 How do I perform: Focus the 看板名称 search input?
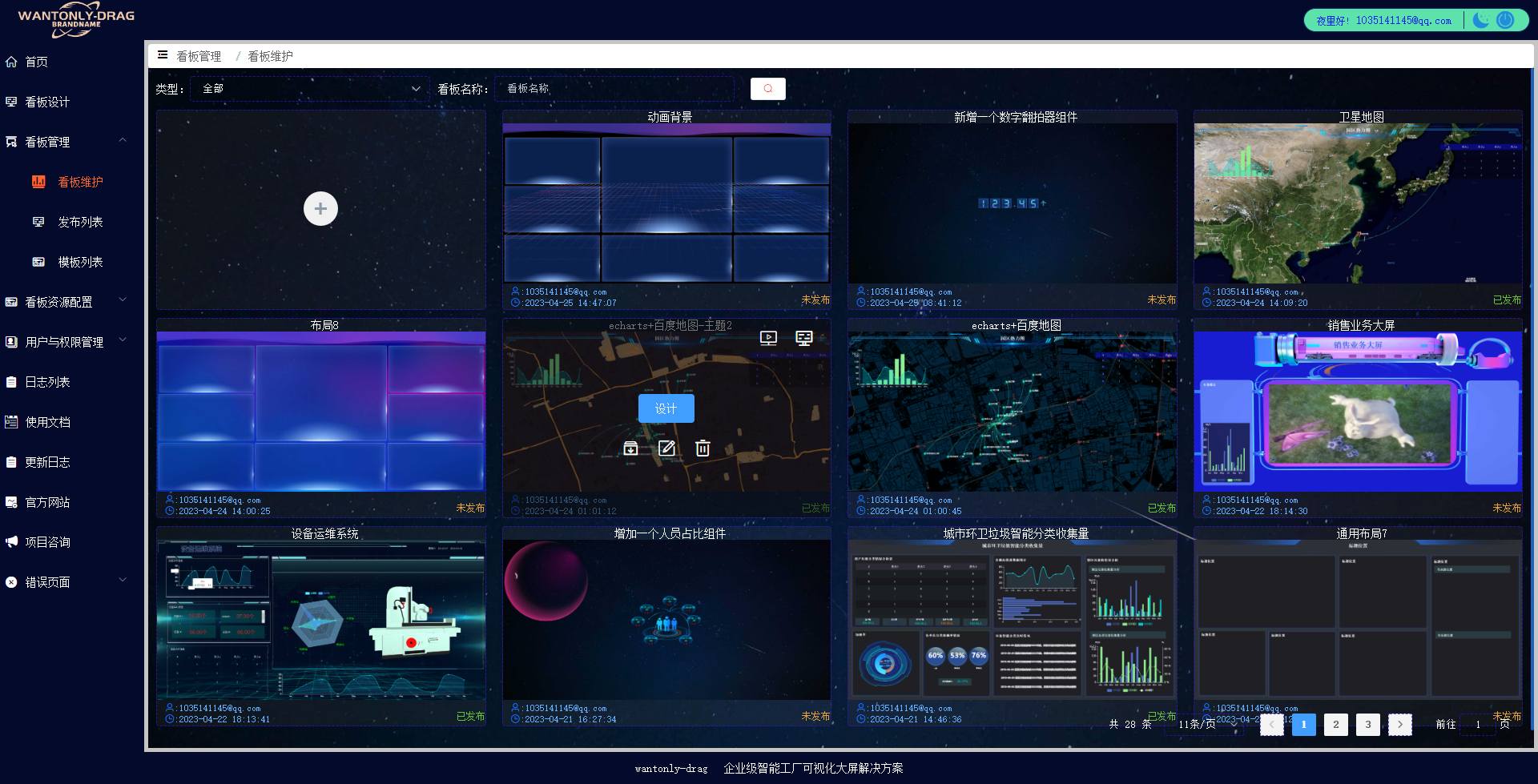point(614,89)
